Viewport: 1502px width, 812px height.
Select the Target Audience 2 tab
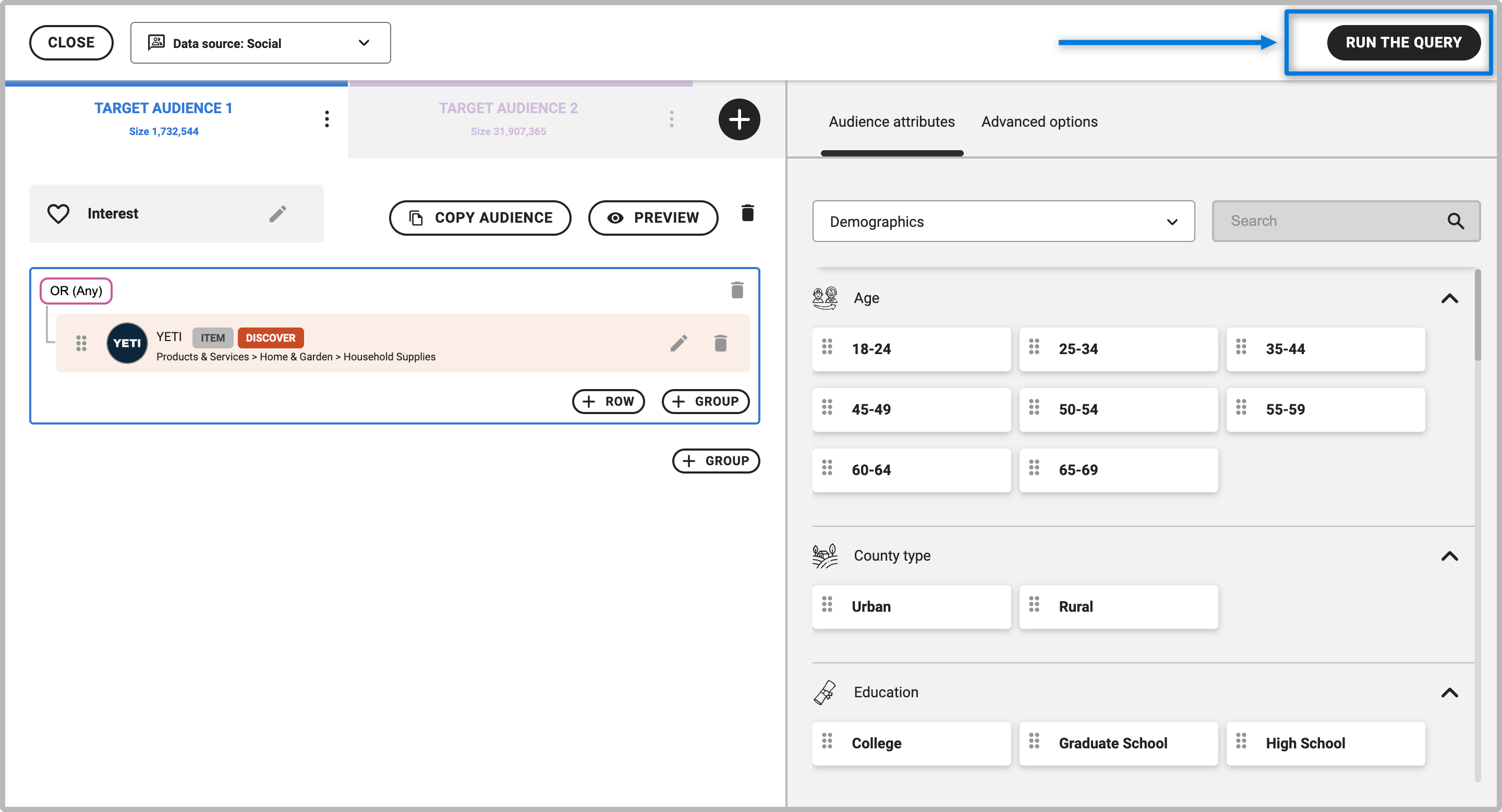coord(508,119)
